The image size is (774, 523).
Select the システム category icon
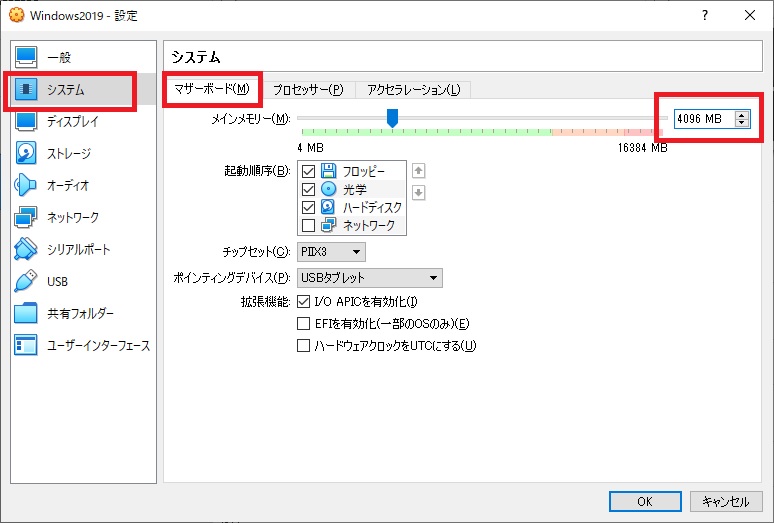pyautogui.click(x=26, y=89)
